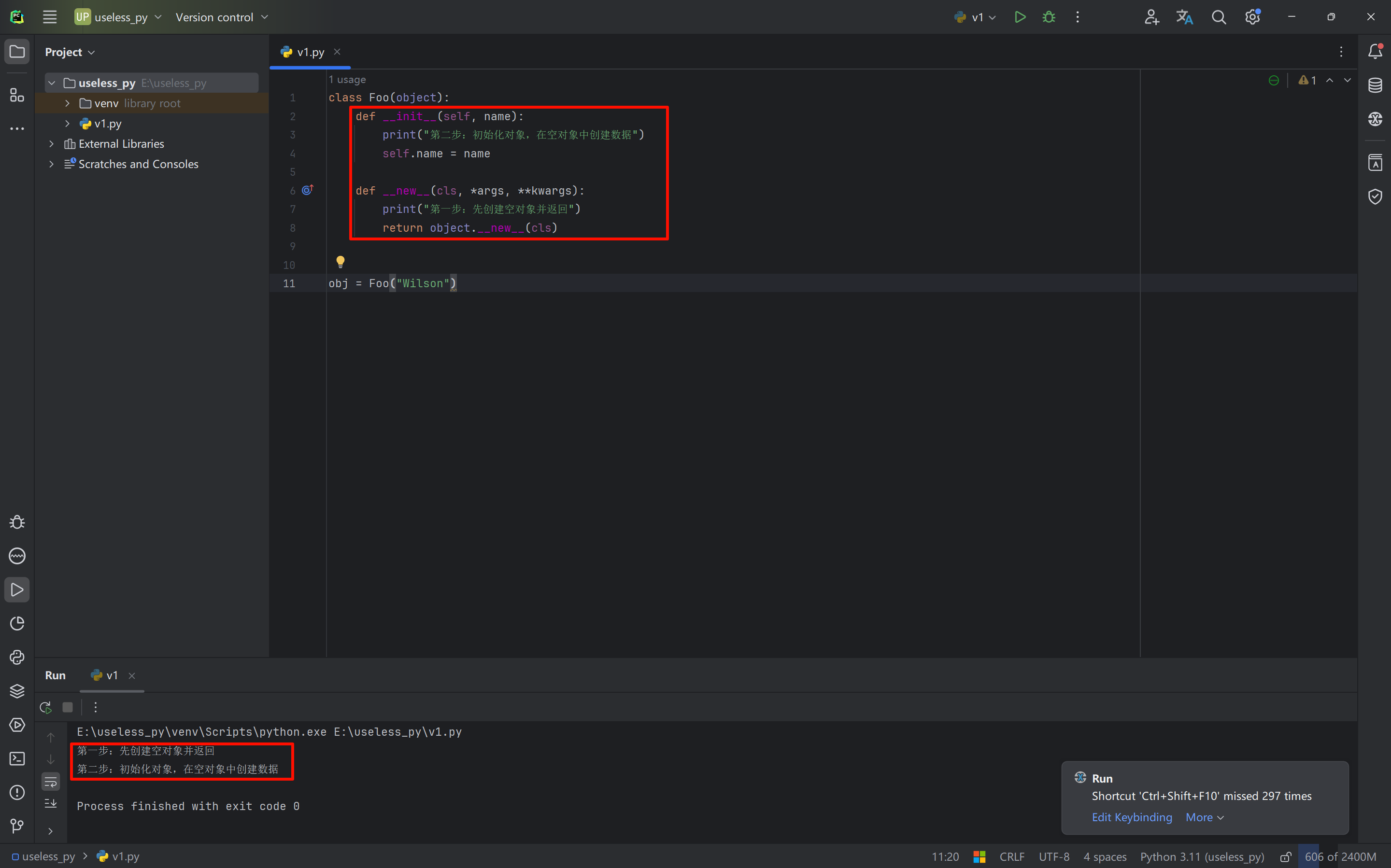Click the Rerun icon in Run panel
Image resolution: width=1391 pixels, height=868 pixels.
46,707
